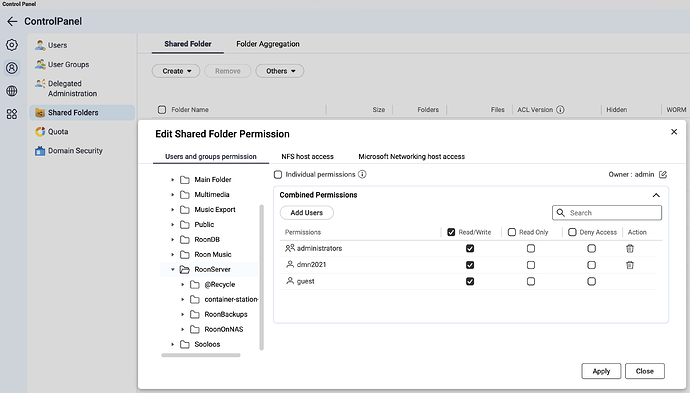
Task: Click the folder tree vertical scrollbar
Action: point(261,277)
